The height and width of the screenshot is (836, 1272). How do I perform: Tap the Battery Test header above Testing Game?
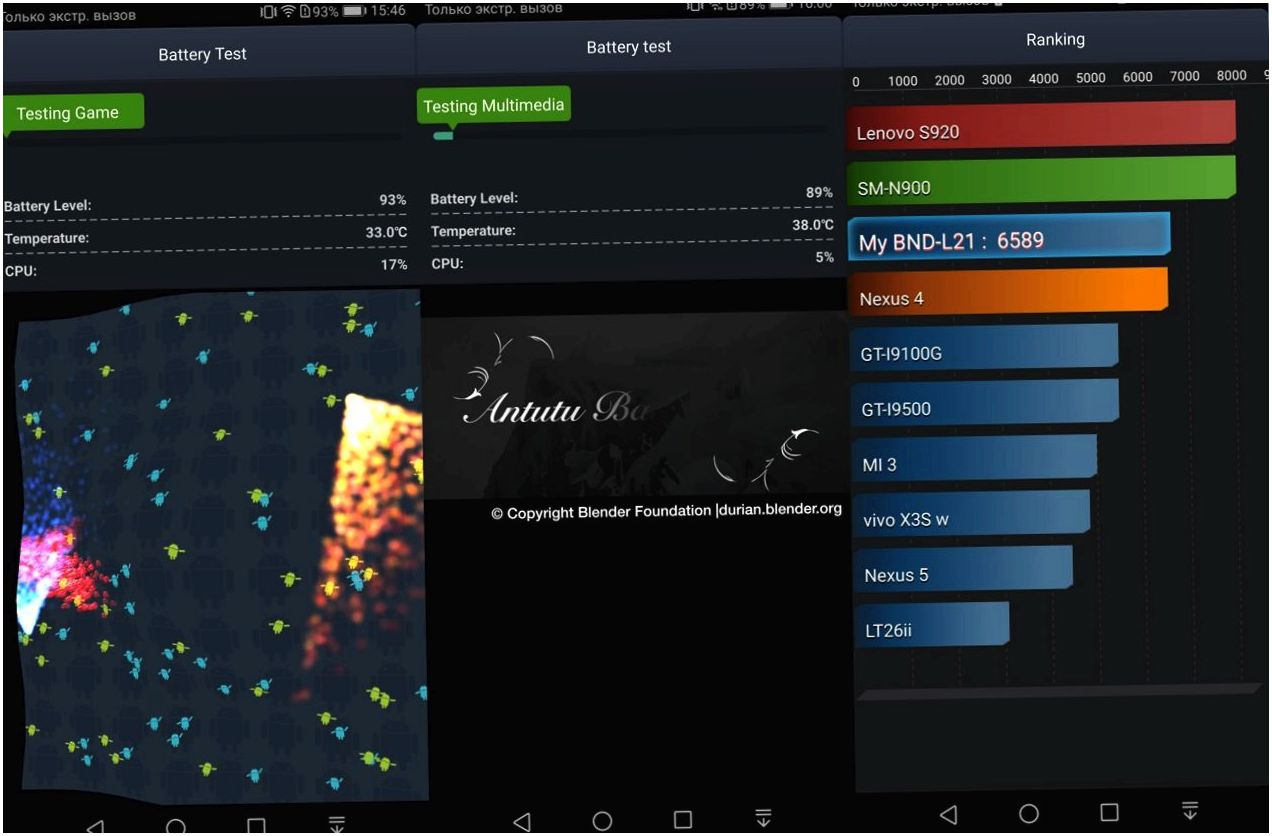point(202,54)
